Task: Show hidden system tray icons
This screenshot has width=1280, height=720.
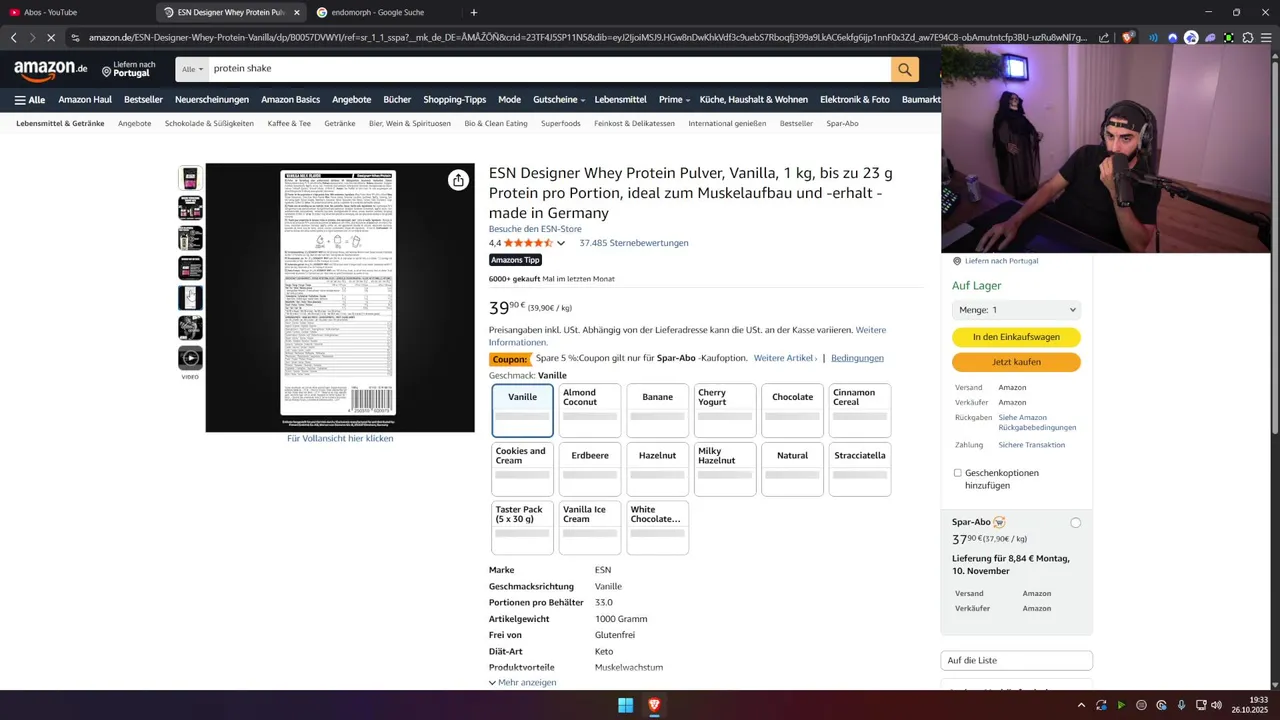Action: tap(1081, 705)
